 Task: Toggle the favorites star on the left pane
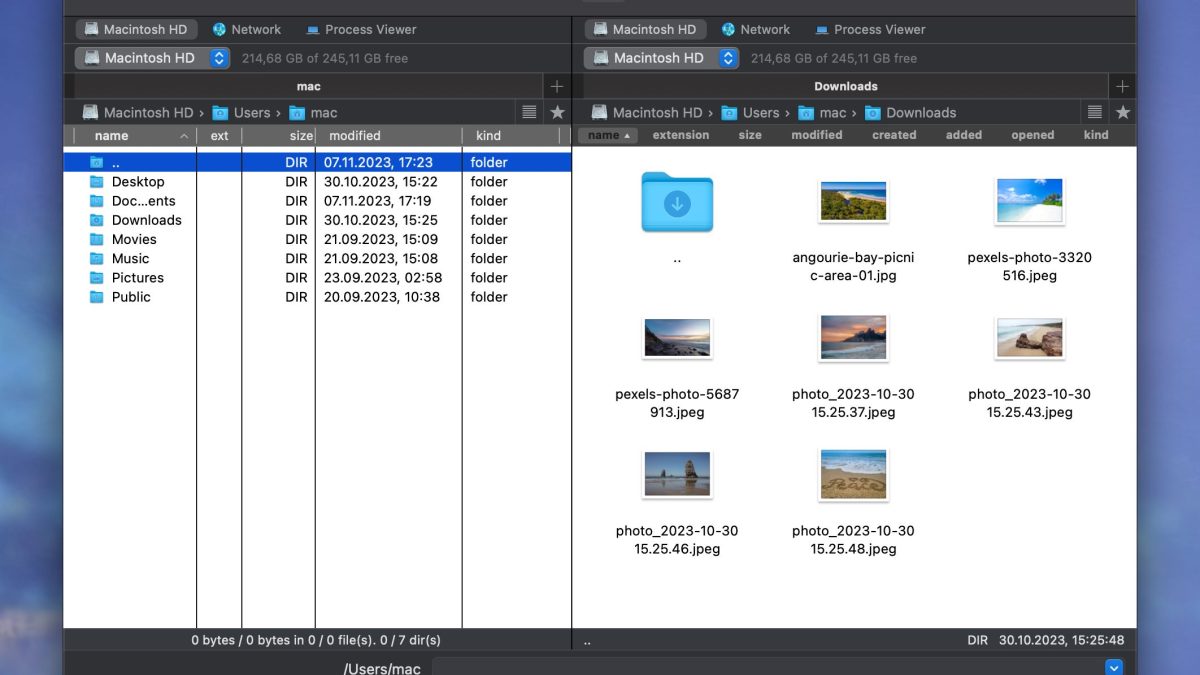(x=557, y=112)
